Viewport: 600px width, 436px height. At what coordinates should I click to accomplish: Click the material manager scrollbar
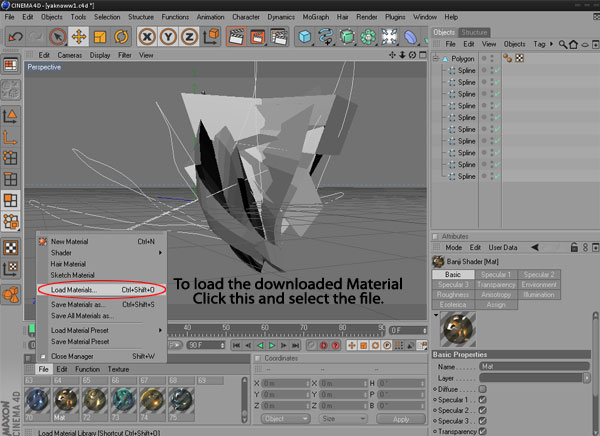[245, 400]
